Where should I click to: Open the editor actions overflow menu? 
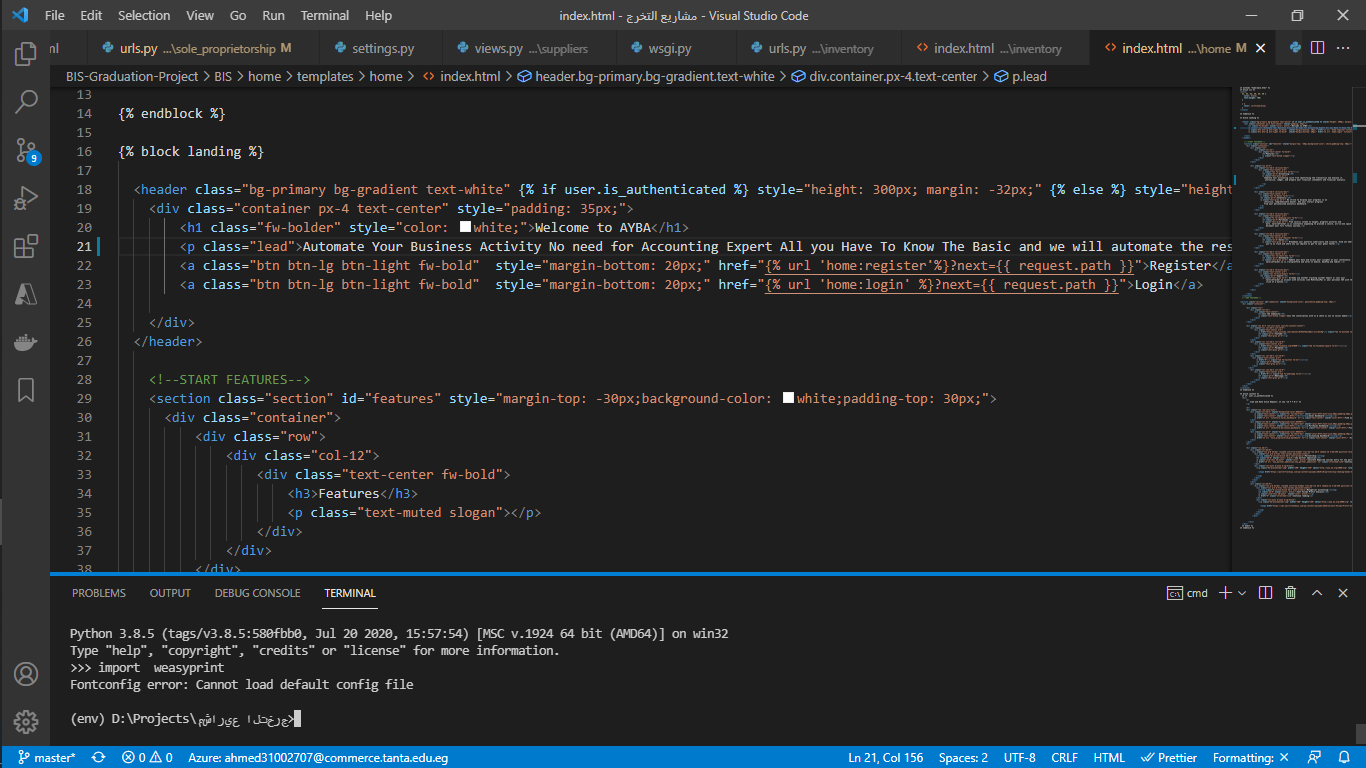click(1345, 47)
